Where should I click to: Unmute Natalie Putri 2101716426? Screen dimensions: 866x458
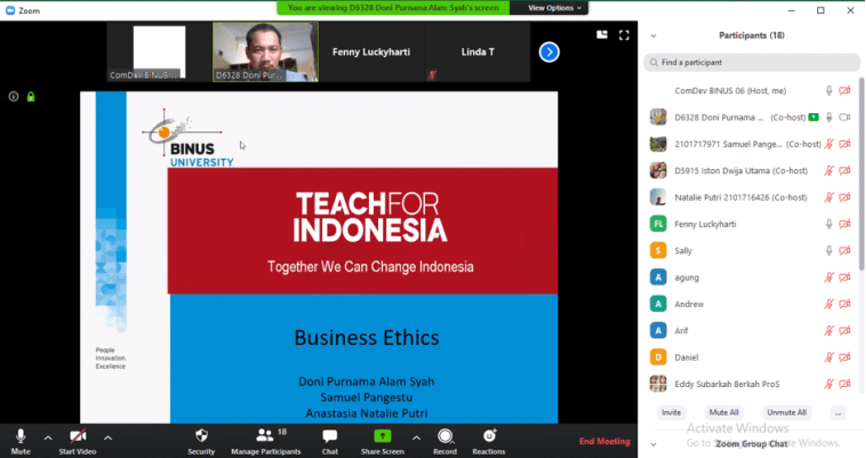[829, 197]
